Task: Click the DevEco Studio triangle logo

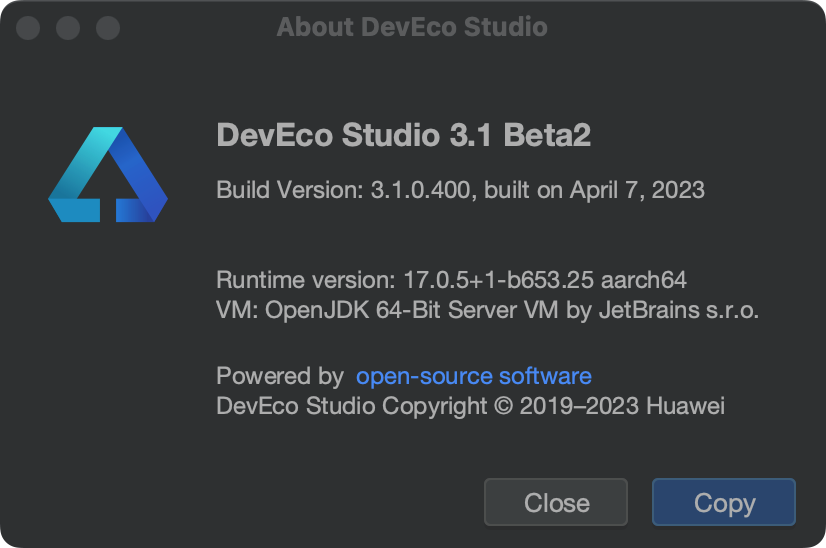Action: tap(108, 174)
